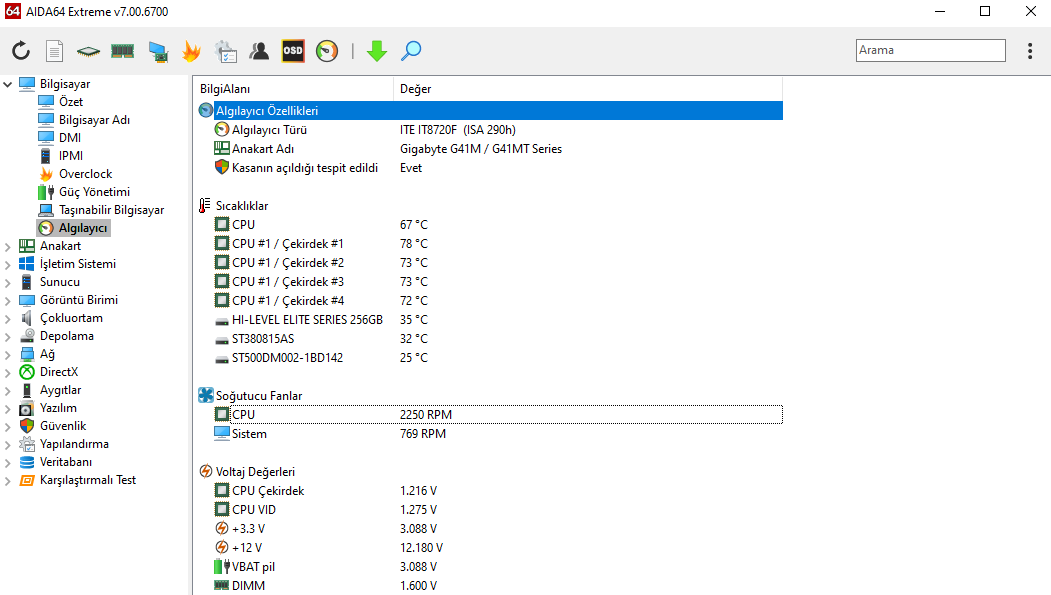Screen dimensions: 1051x595
Task: Expand the DirectX tree node
Action: (x=8, y=373)
